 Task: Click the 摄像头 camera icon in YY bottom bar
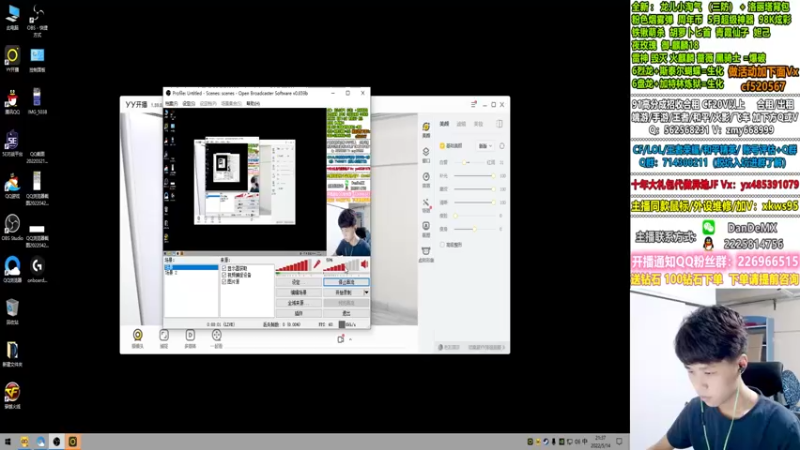pos(138,338)
